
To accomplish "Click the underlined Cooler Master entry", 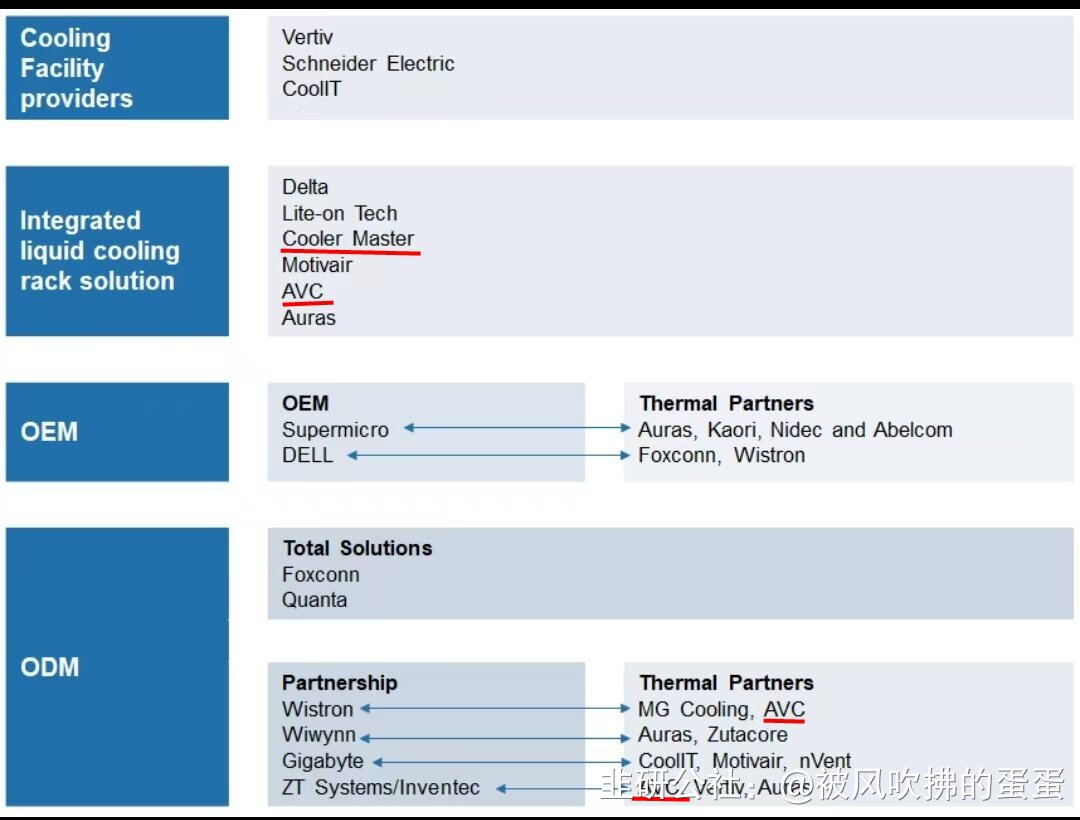I will pos(348,239).
